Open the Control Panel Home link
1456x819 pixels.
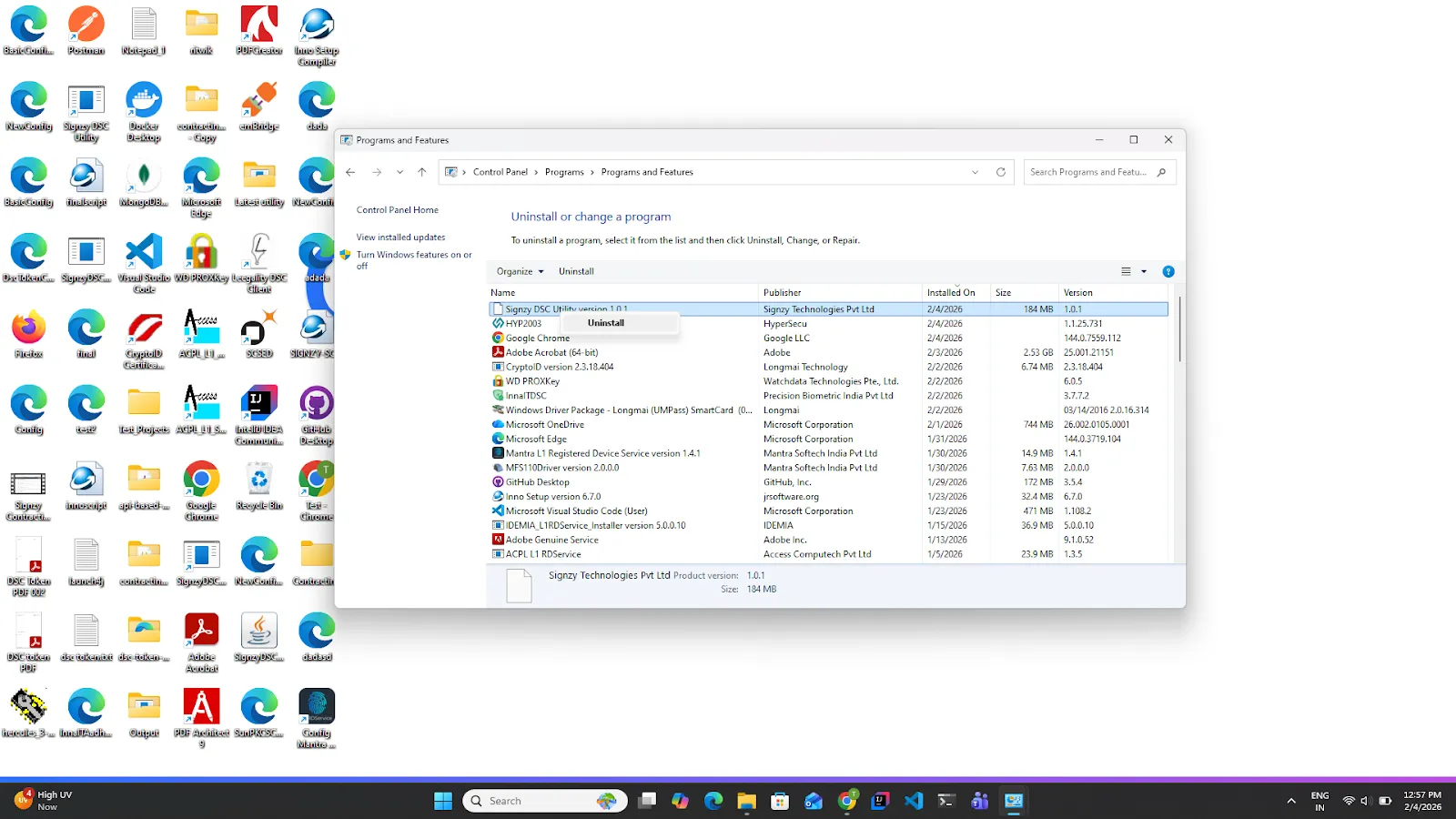pos(398,210)
